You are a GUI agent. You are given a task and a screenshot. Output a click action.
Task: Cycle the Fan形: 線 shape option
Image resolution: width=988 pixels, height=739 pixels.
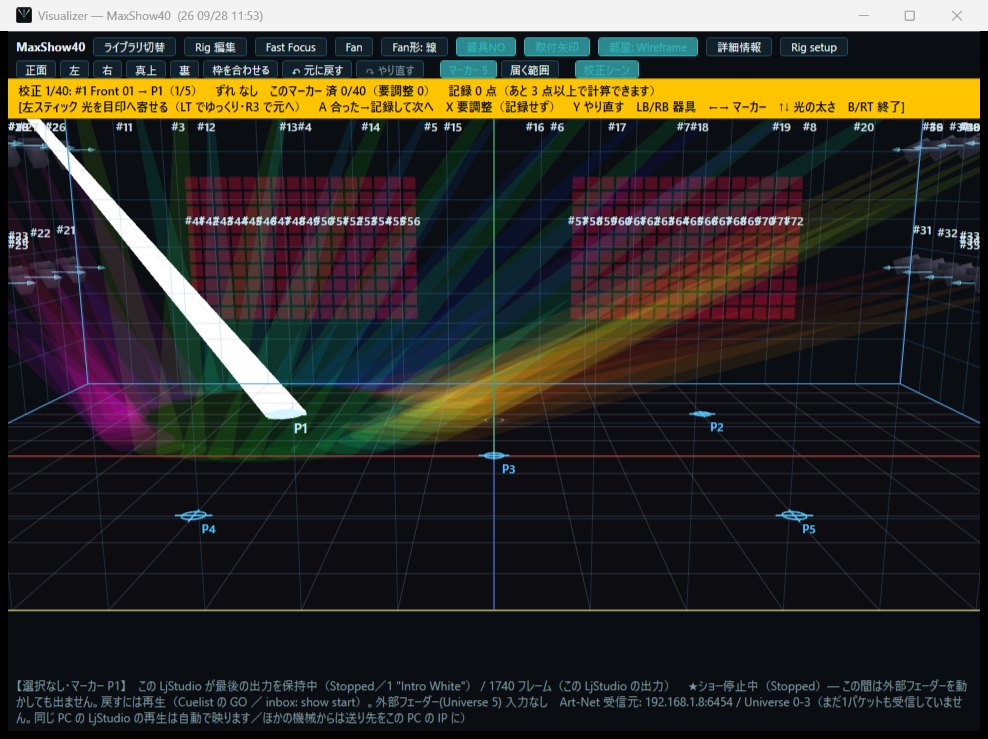[x=414, y=47]
